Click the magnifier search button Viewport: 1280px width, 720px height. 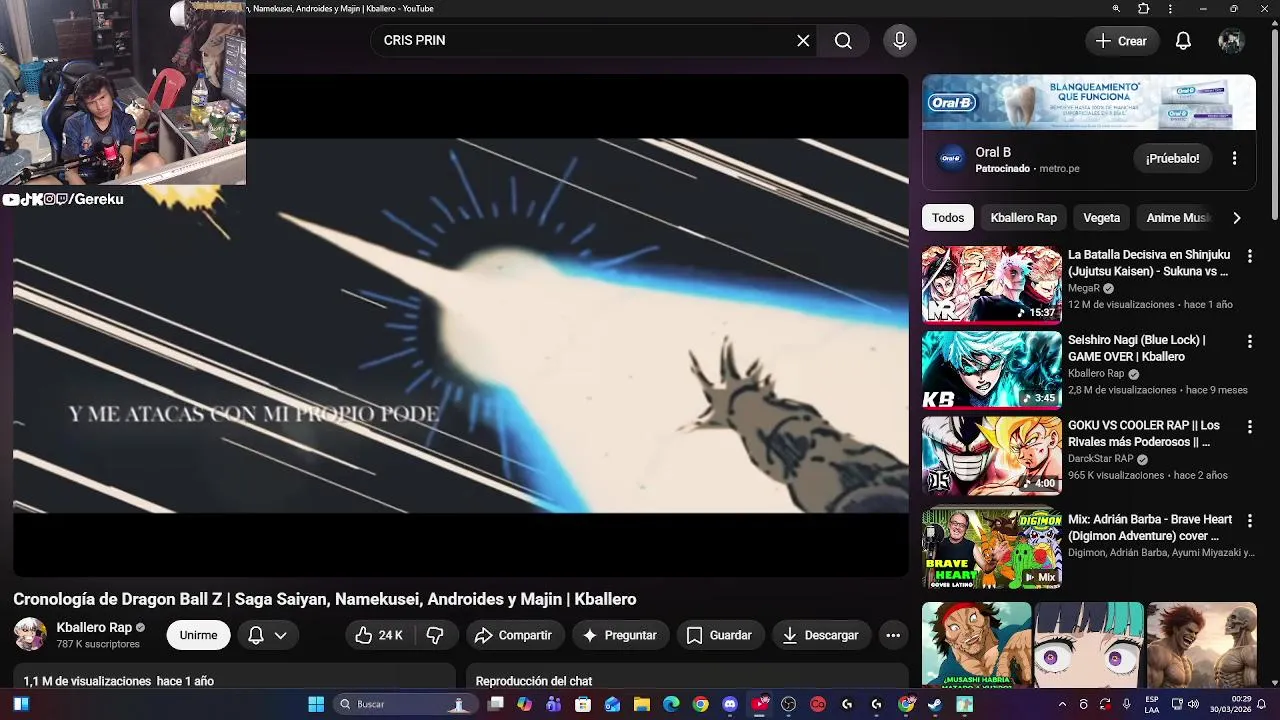(843, 41)
